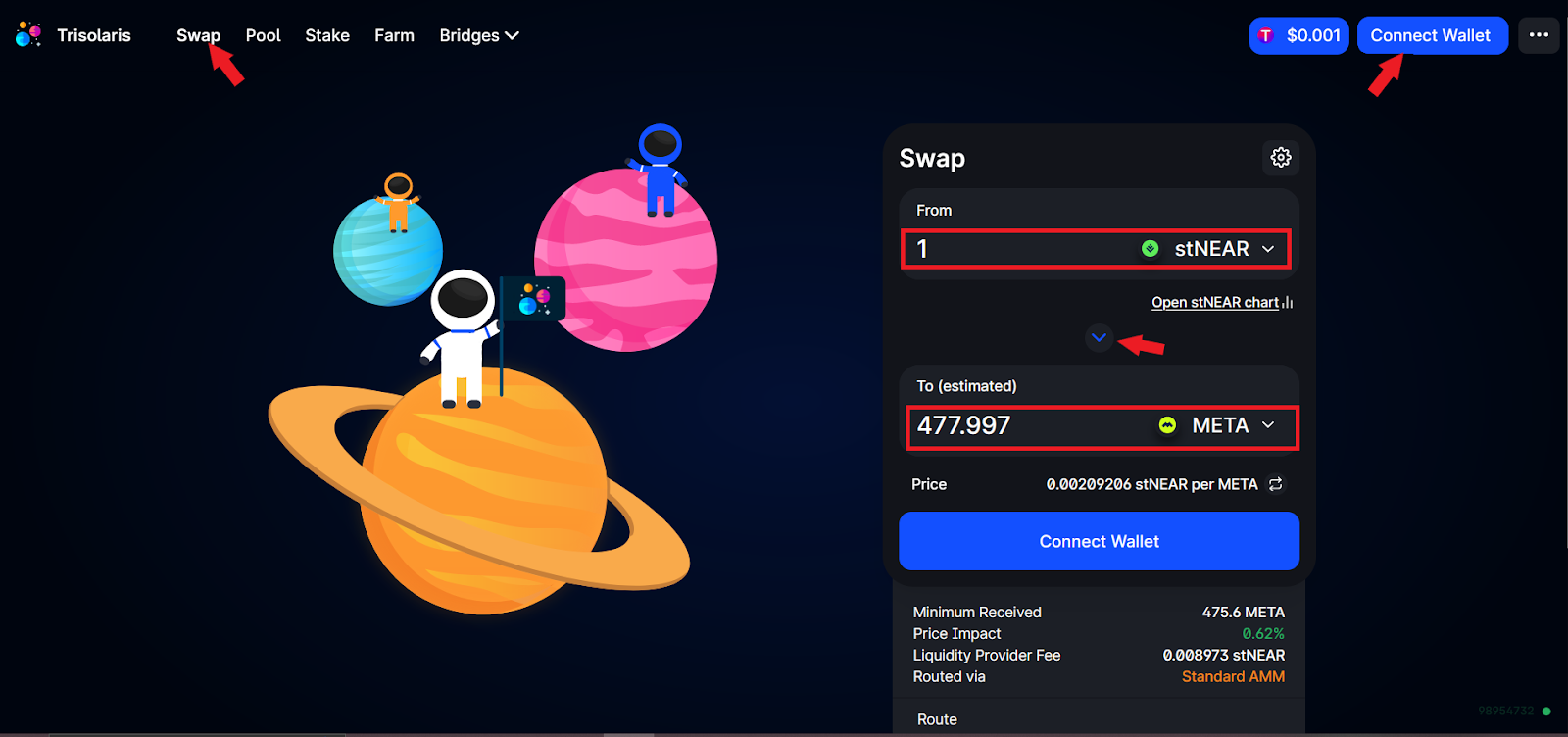Open the Swap page
Viewport: 1568px width, 737px height.
point(198,35)
